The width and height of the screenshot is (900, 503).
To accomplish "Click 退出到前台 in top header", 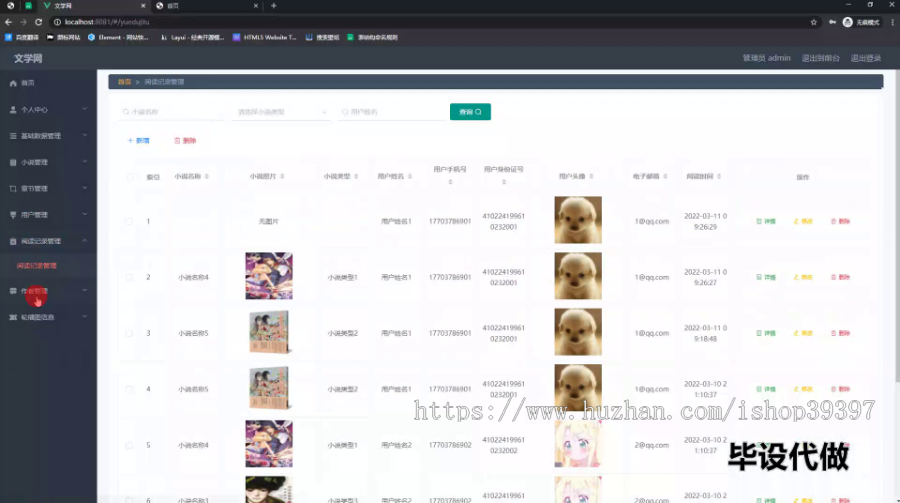I will [x=821, y=58].
